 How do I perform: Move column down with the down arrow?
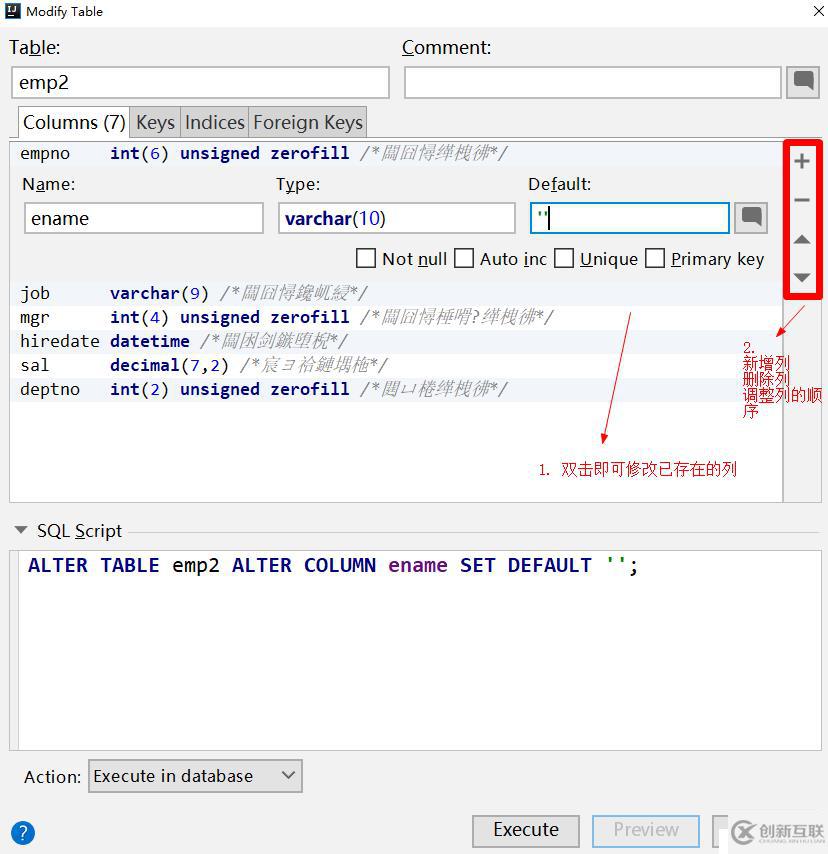click(x=801, y=277)
